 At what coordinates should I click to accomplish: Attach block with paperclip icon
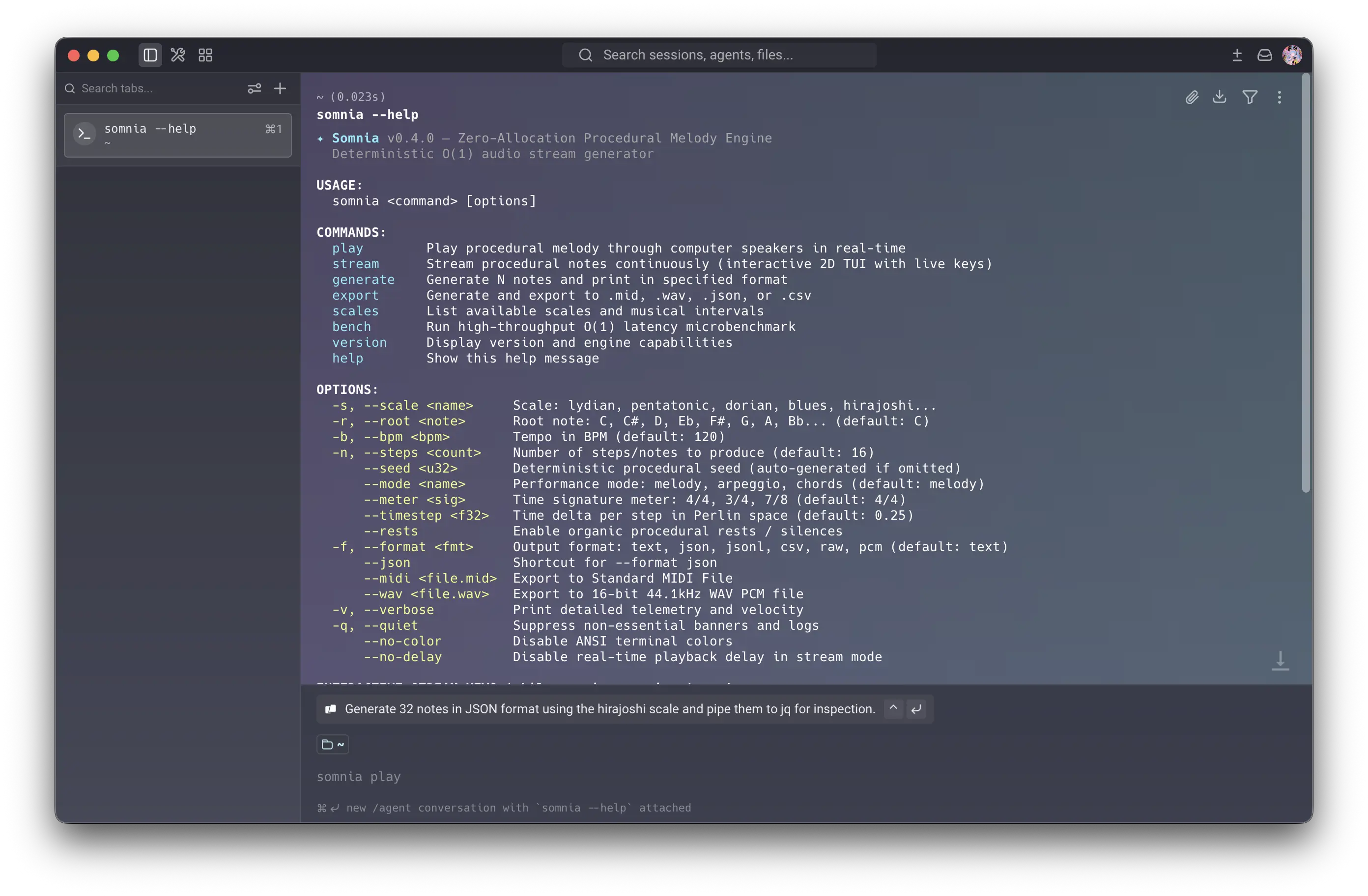coord(1192,97)
